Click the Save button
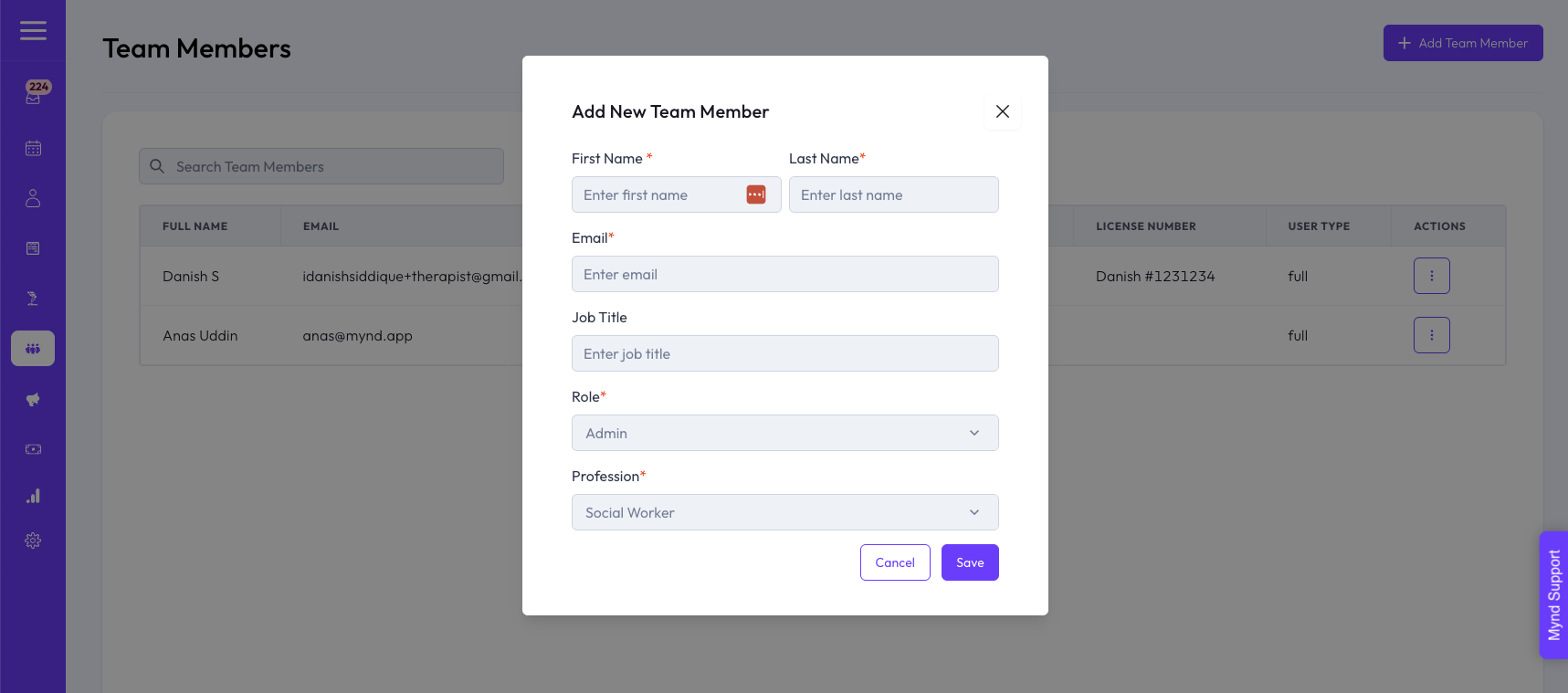Viewport: 1568px width, 693px height. coord(970,562)
